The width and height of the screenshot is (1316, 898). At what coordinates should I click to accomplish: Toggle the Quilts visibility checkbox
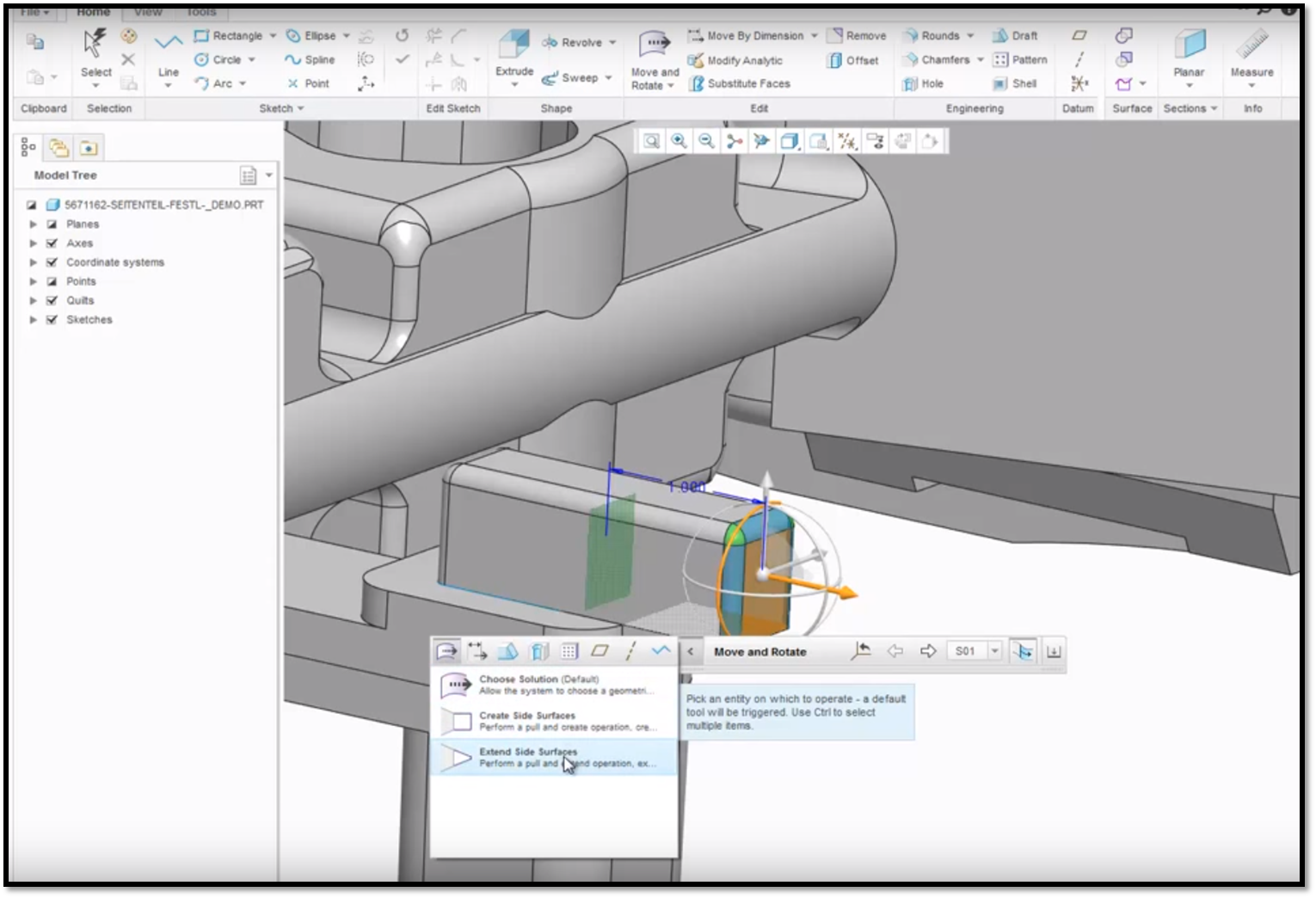coord(52,300)
